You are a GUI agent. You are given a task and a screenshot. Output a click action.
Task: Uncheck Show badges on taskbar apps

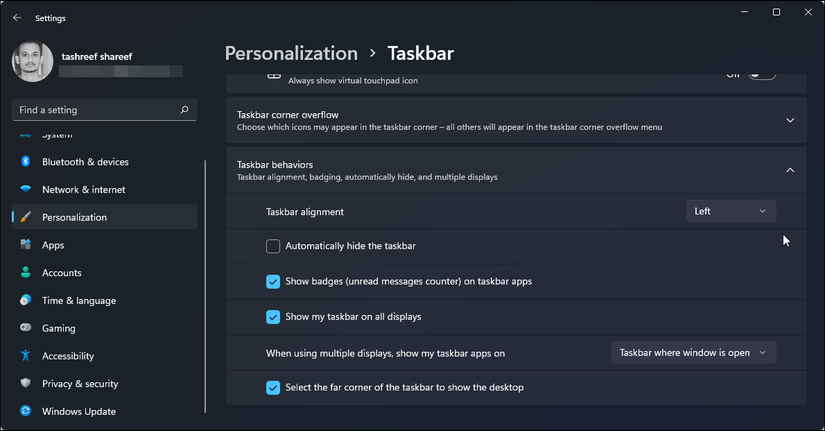(x=273, y=281)
